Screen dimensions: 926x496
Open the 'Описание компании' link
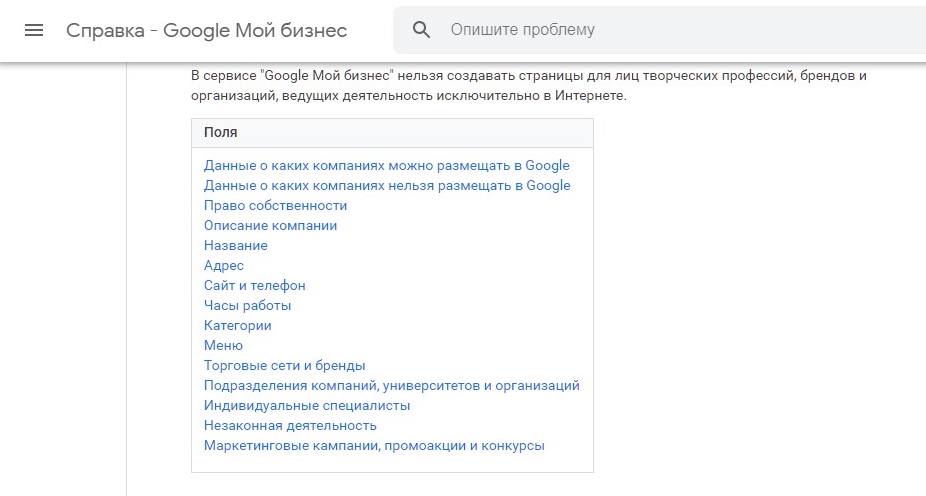coord(270,226)
